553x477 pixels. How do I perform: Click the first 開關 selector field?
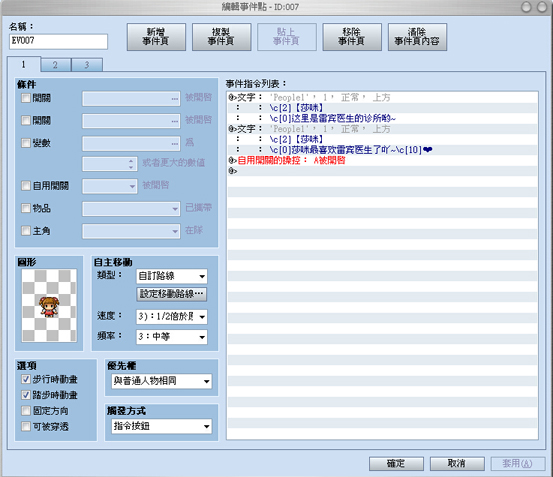pyautogui.click(x=131, y=98)
